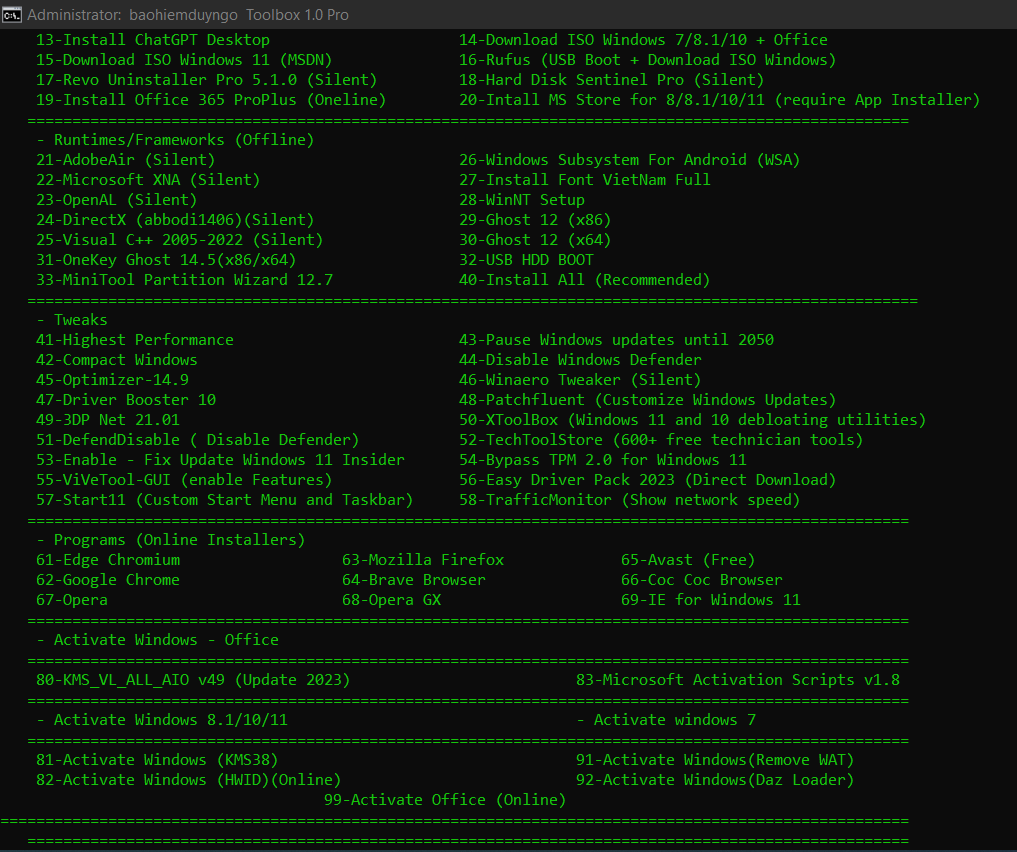
Task: Click '30-Ghost 12 (x64)'
Action: pyautogui.click(x=534, y=240)
